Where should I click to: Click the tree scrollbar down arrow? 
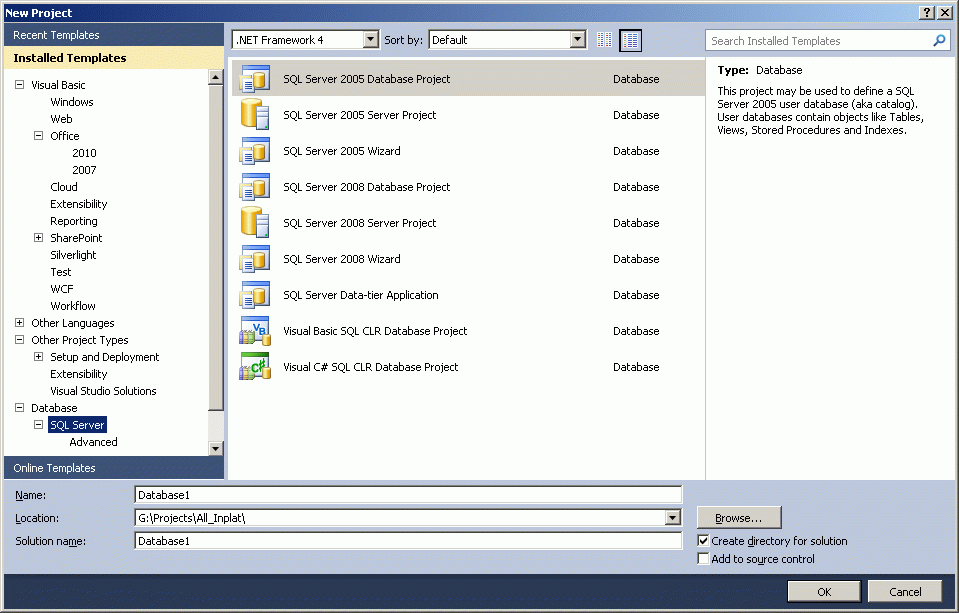point(215,448)
